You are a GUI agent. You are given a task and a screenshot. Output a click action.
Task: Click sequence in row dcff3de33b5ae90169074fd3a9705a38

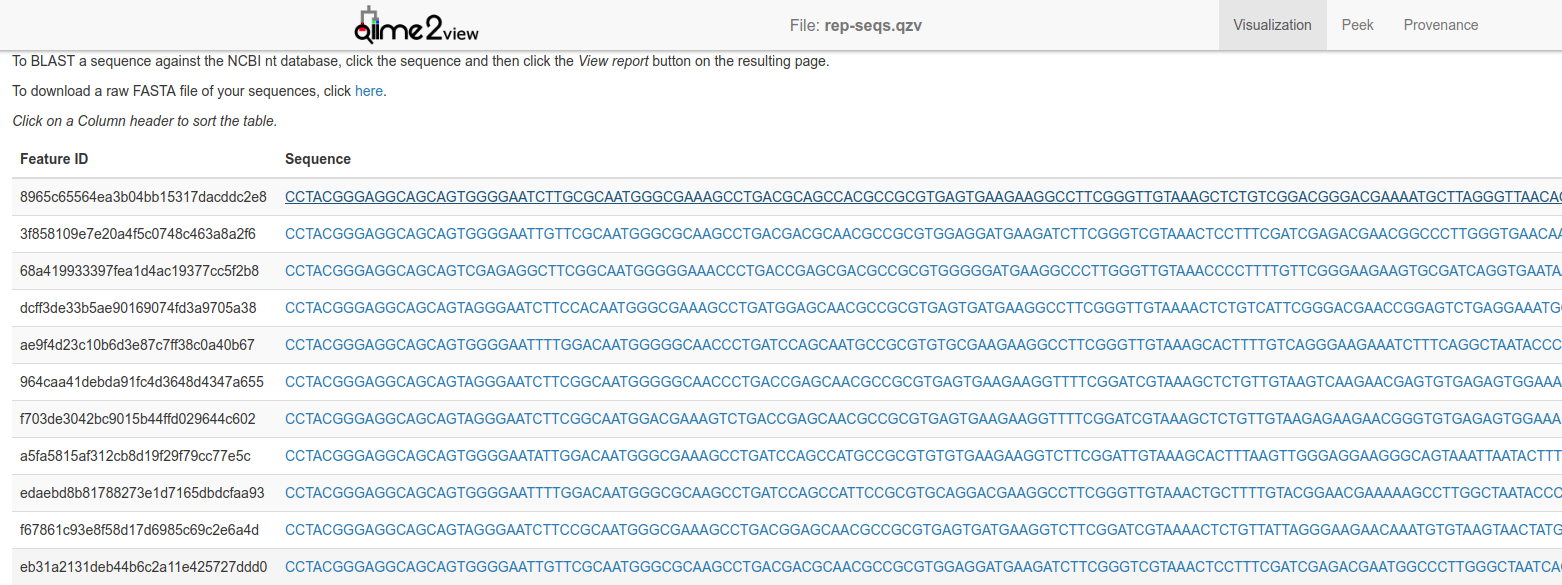(923, 308)
